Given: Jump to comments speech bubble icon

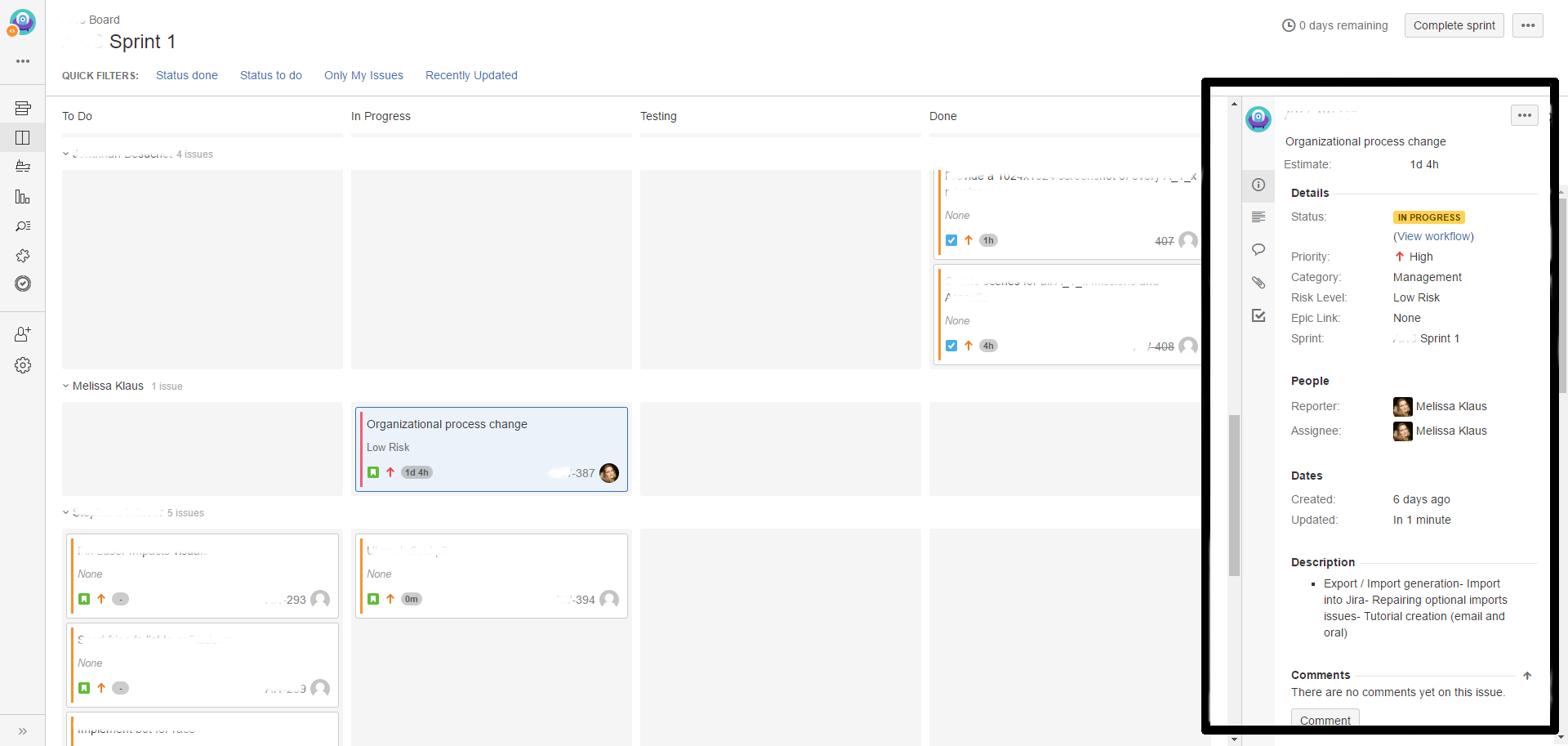Looking at the screenshot, I should pos(1258,249).
